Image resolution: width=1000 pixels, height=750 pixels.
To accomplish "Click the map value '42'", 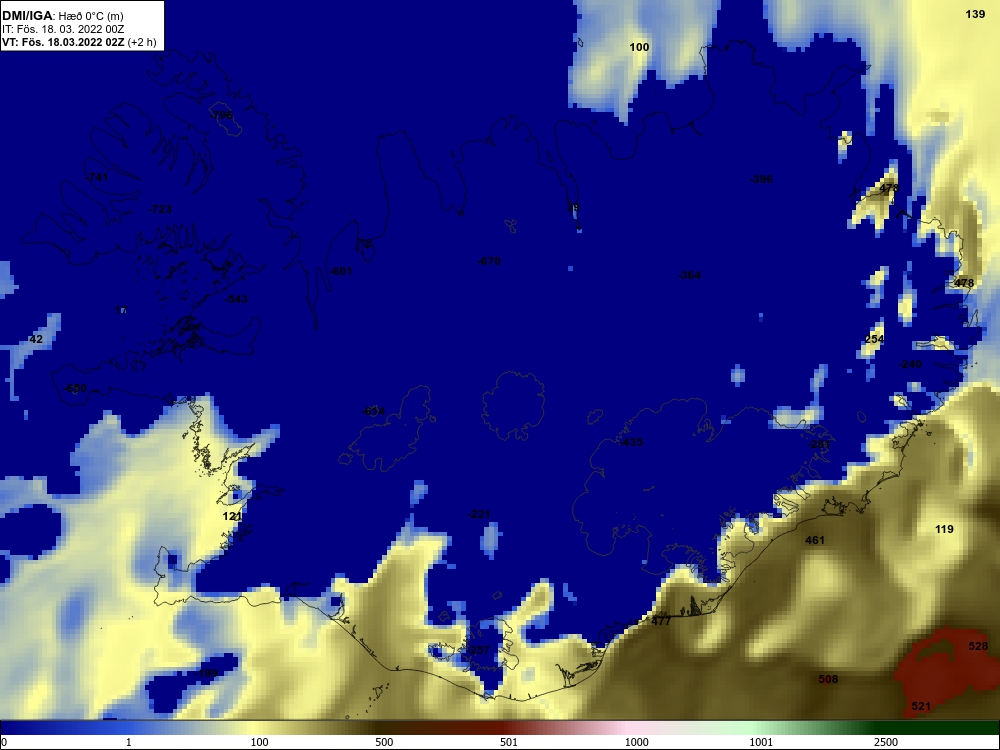I will (36, 339).
